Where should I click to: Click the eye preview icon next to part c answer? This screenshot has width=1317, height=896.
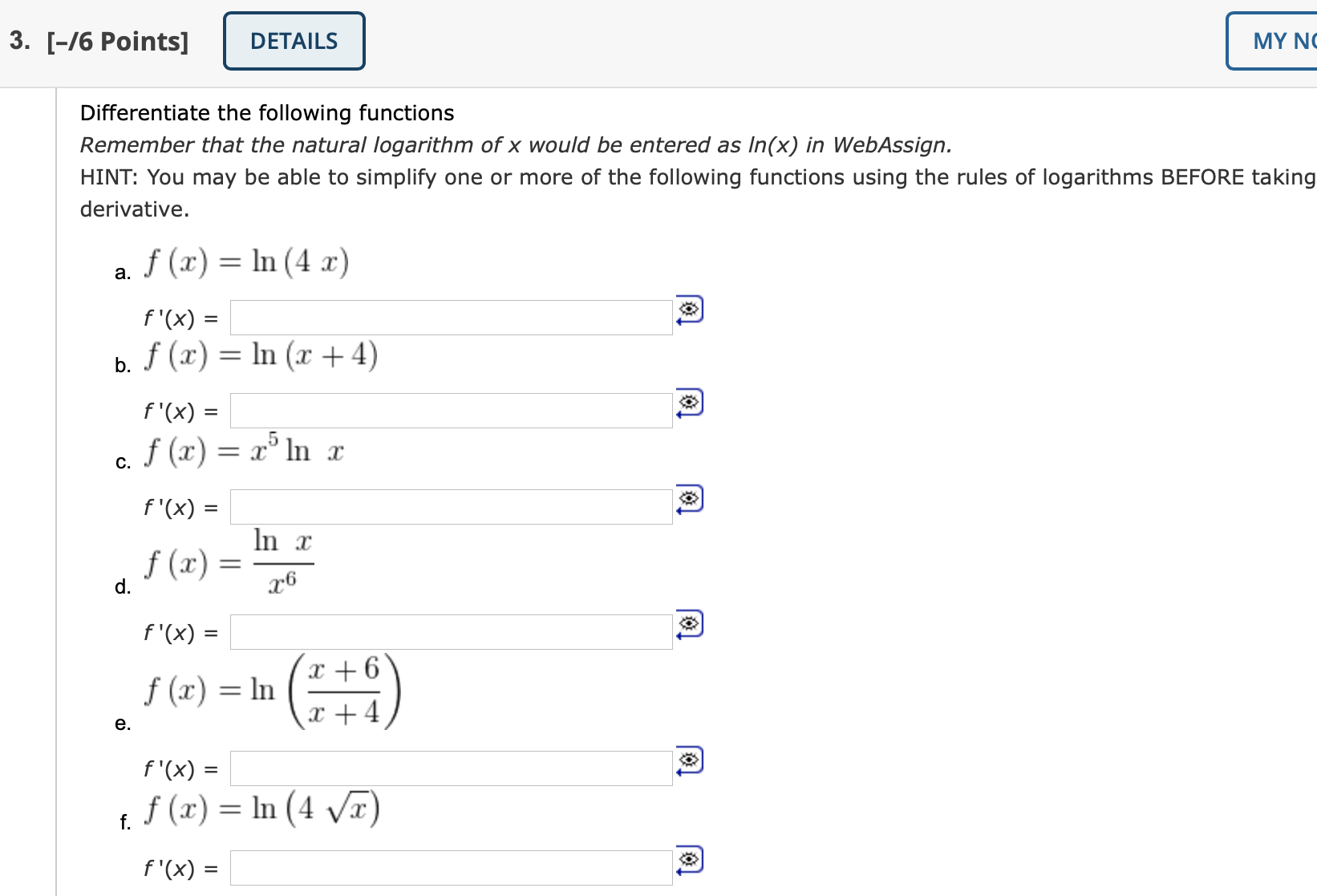(x=688, y=500)
